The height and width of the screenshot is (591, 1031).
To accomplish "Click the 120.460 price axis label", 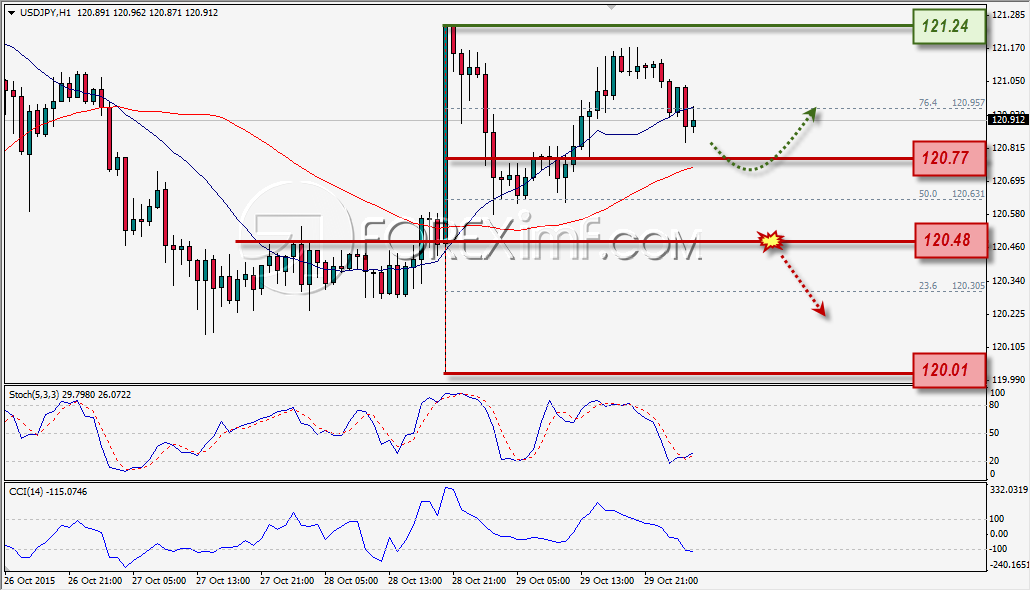I will 1008,247.
